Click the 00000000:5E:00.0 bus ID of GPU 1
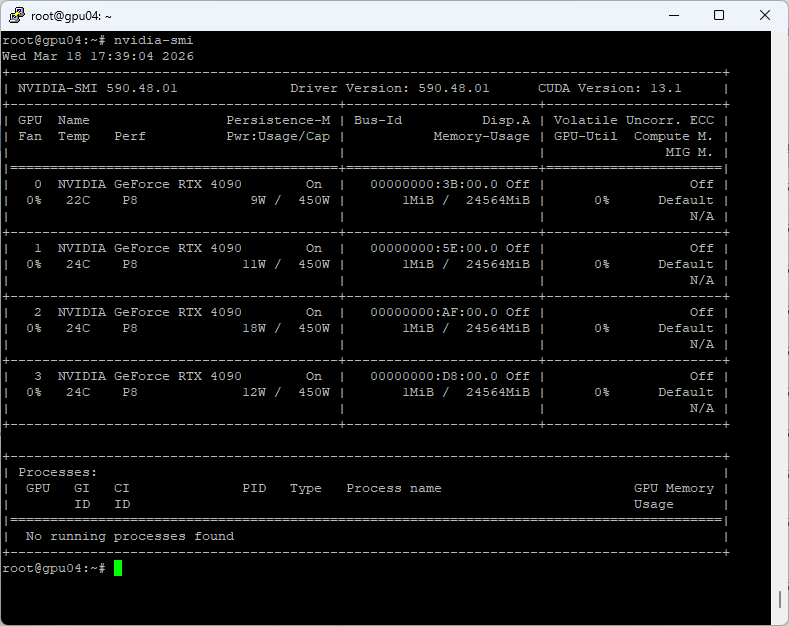 tap(434, 248)
